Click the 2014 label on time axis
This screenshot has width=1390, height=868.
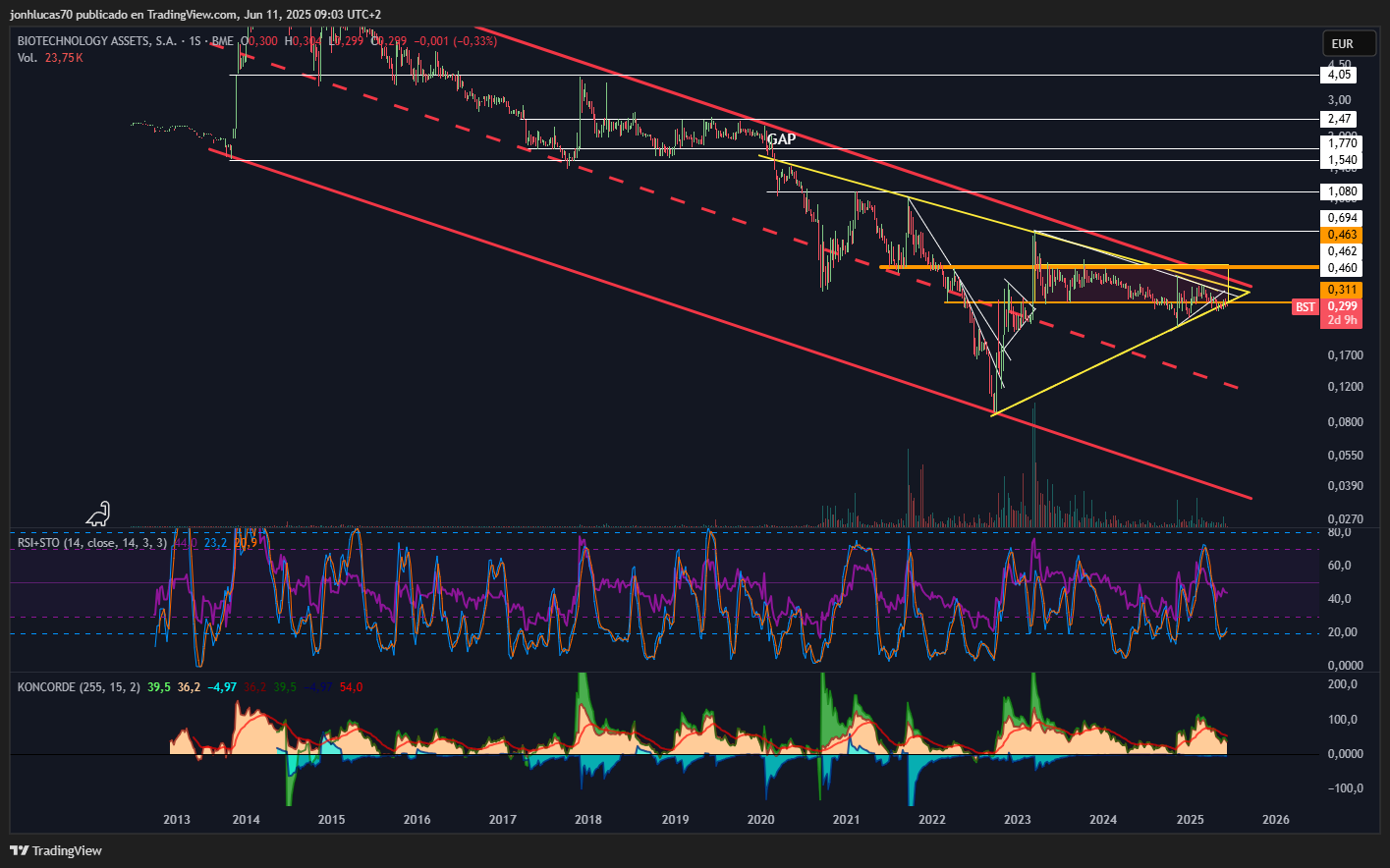[x=246, y=820]
